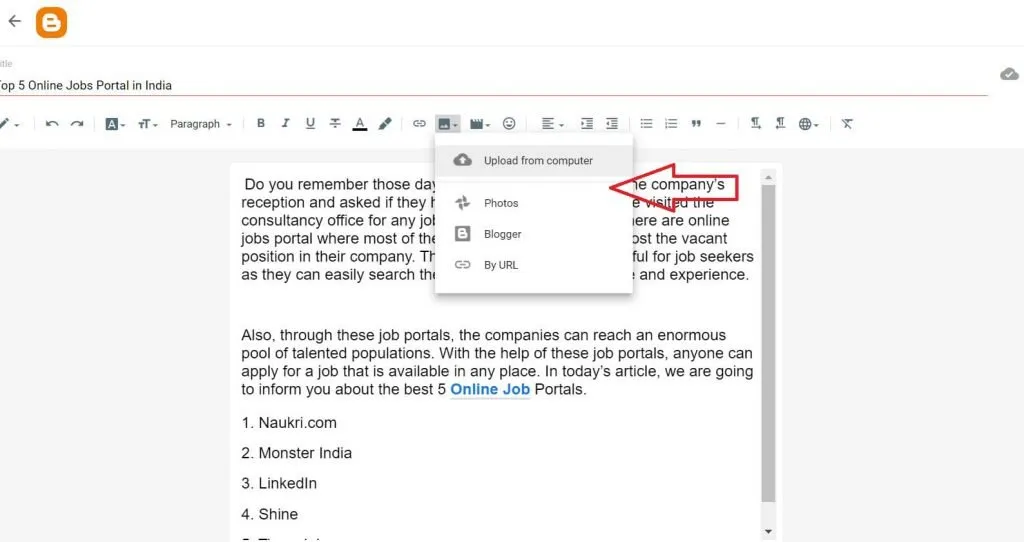Click the cloud saved status icon
Screen dimensions: 1024x542
coord(1009,74)
